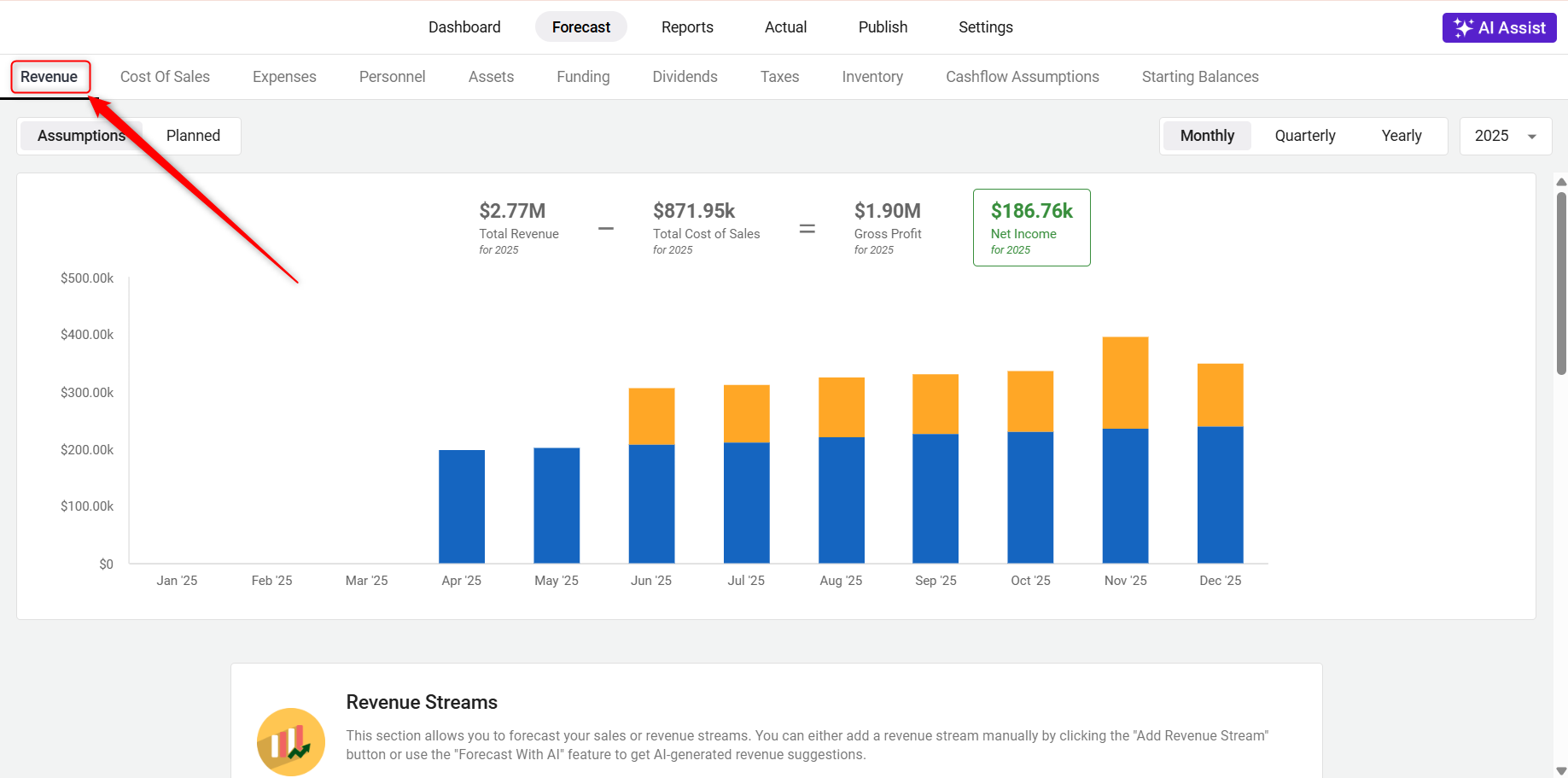Open the Personnel tab

[x=392, y=77]
